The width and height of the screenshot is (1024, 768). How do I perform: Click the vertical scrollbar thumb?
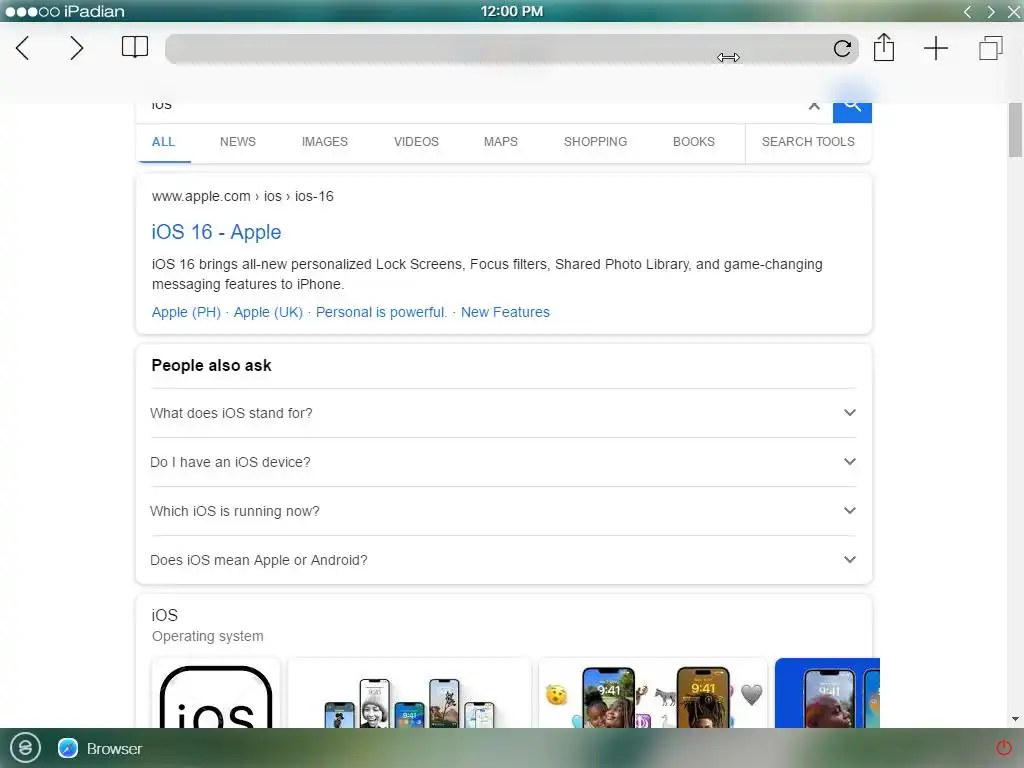click(x=1015, y=129)
